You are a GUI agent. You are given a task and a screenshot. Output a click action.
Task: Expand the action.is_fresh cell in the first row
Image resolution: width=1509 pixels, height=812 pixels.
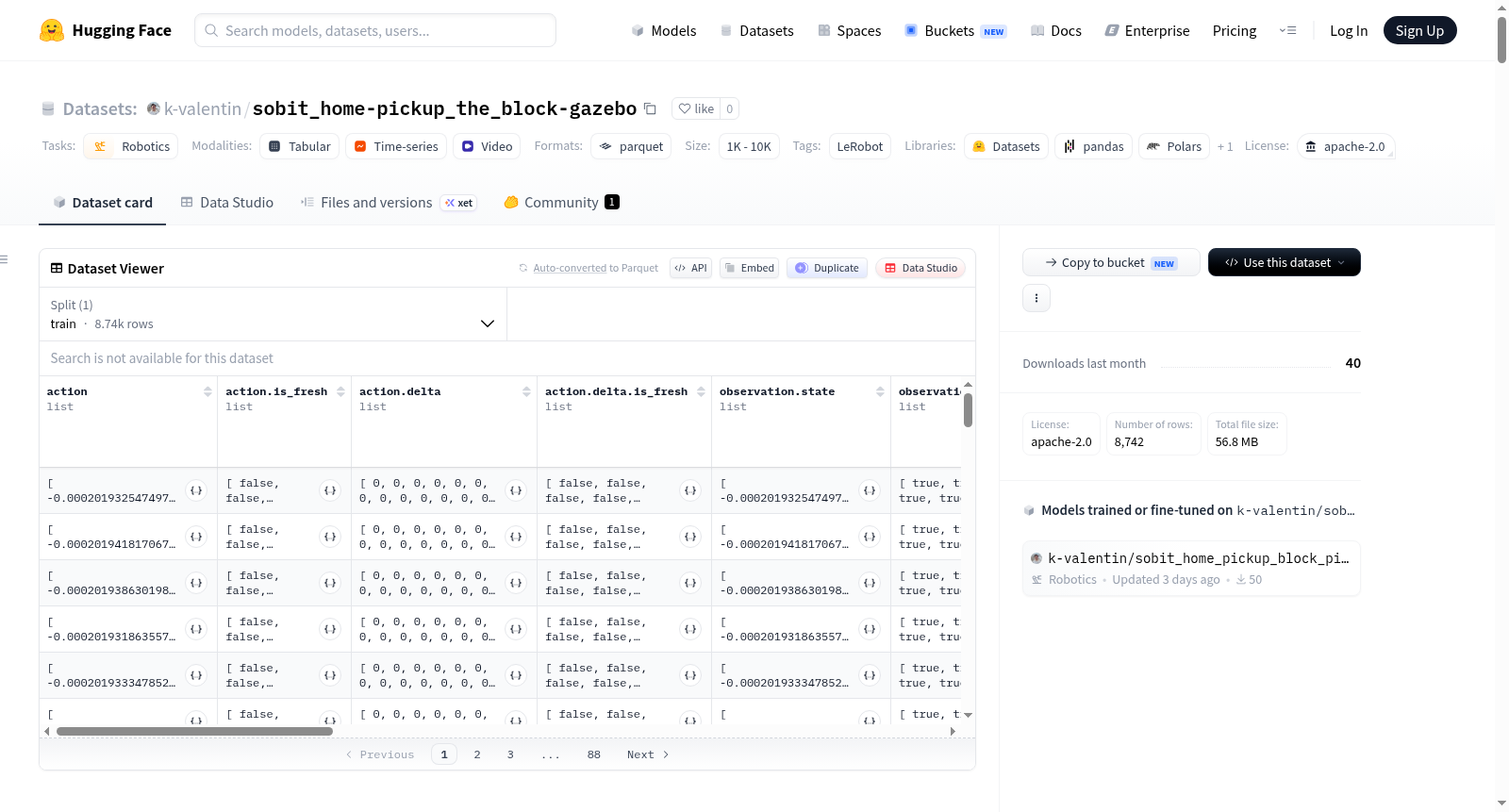330,490
